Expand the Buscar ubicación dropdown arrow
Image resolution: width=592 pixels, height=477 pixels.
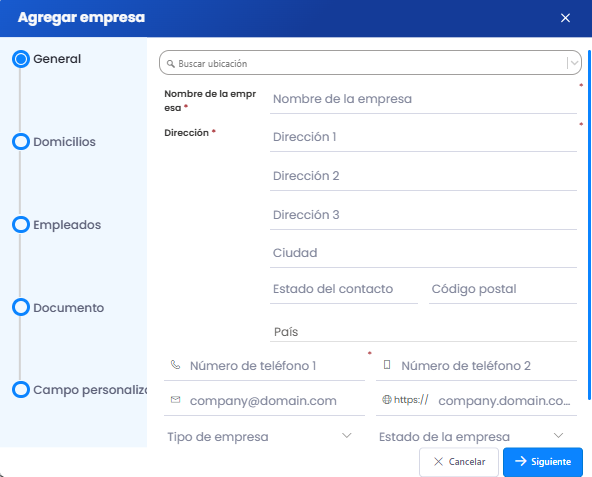click(x=574, y=63)
